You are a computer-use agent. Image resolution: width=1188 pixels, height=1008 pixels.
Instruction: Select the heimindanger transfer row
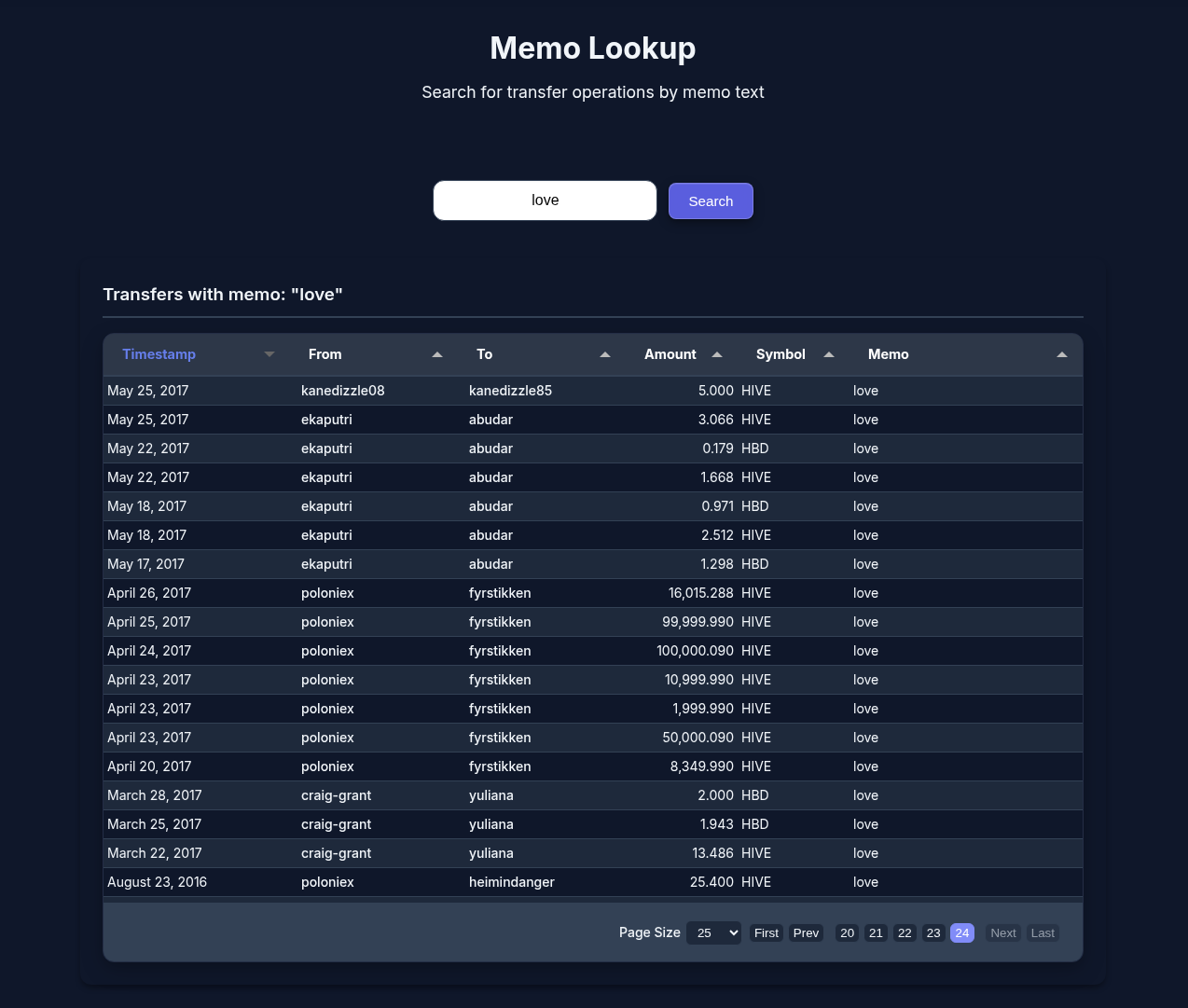(592, 882)
